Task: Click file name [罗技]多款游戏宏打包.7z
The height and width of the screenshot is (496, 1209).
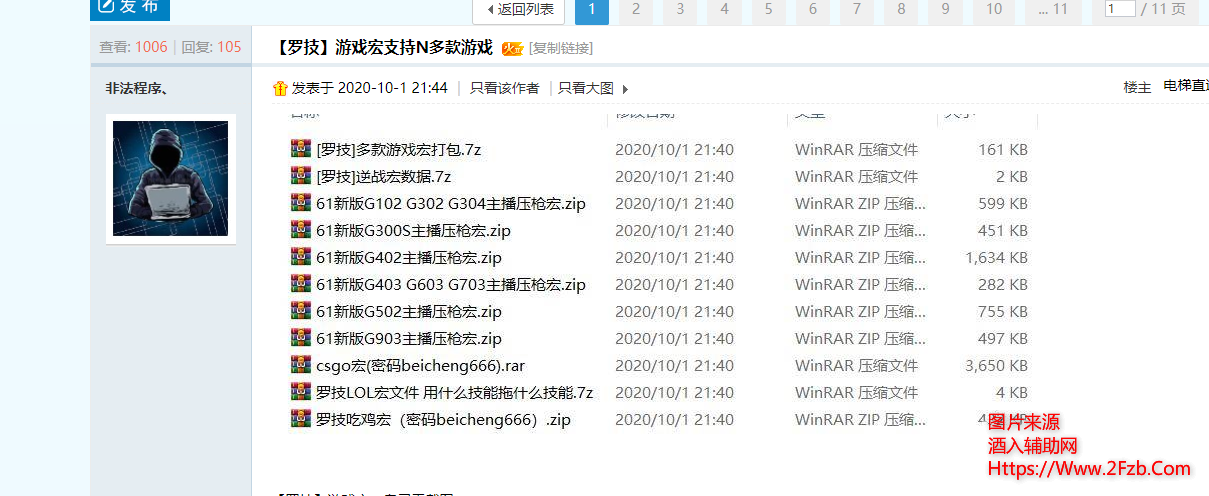Action: coord(399,149)
